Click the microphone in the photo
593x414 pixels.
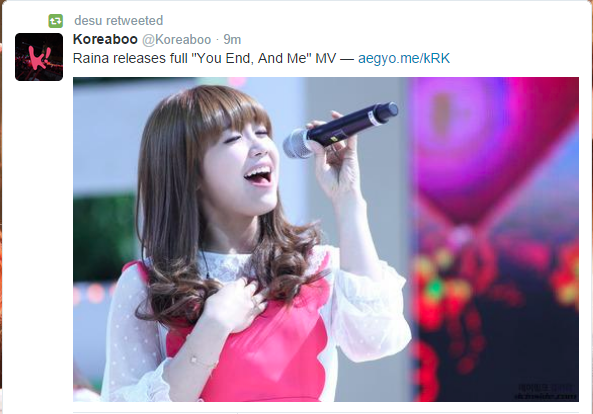[x=340, y=130]
